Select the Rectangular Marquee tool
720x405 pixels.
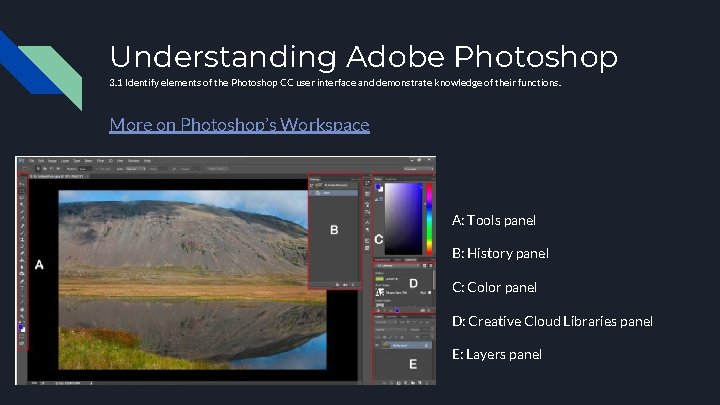coord(22,191)
